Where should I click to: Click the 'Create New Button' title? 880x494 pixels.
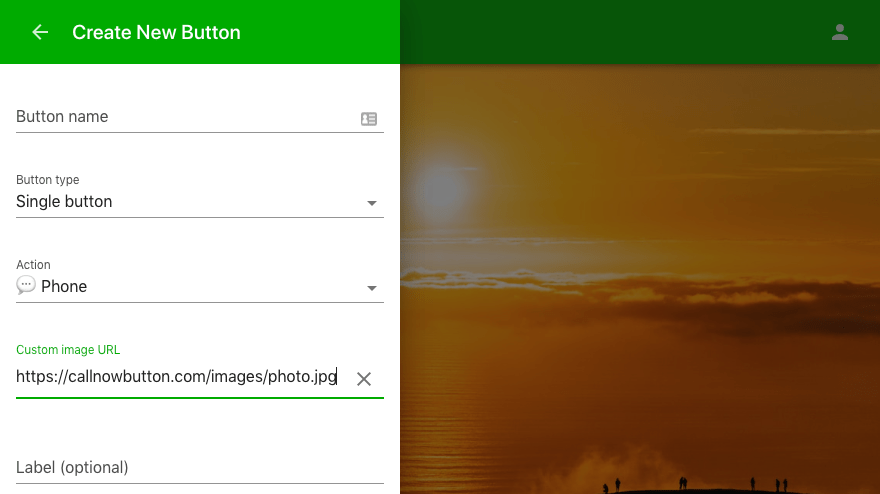click(156, 32)
